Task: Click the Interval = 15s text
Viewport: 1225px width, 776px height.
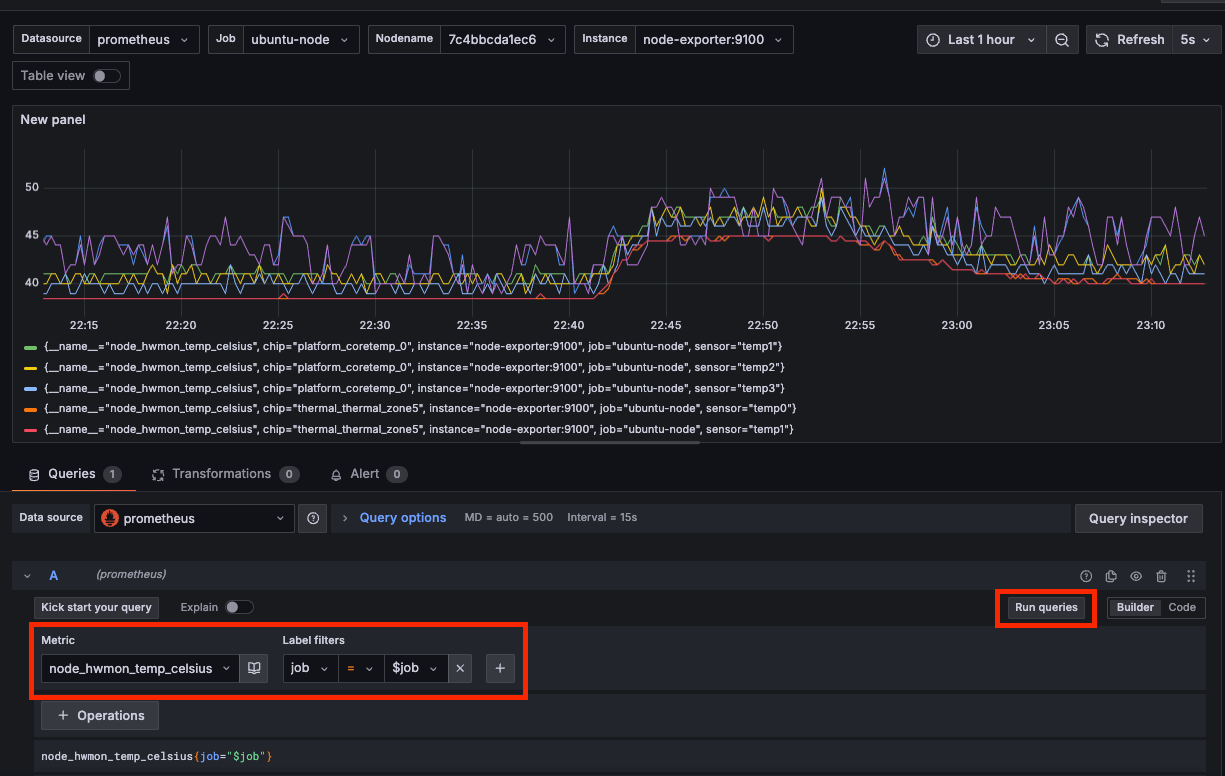Action: click(x=602, y=518)
